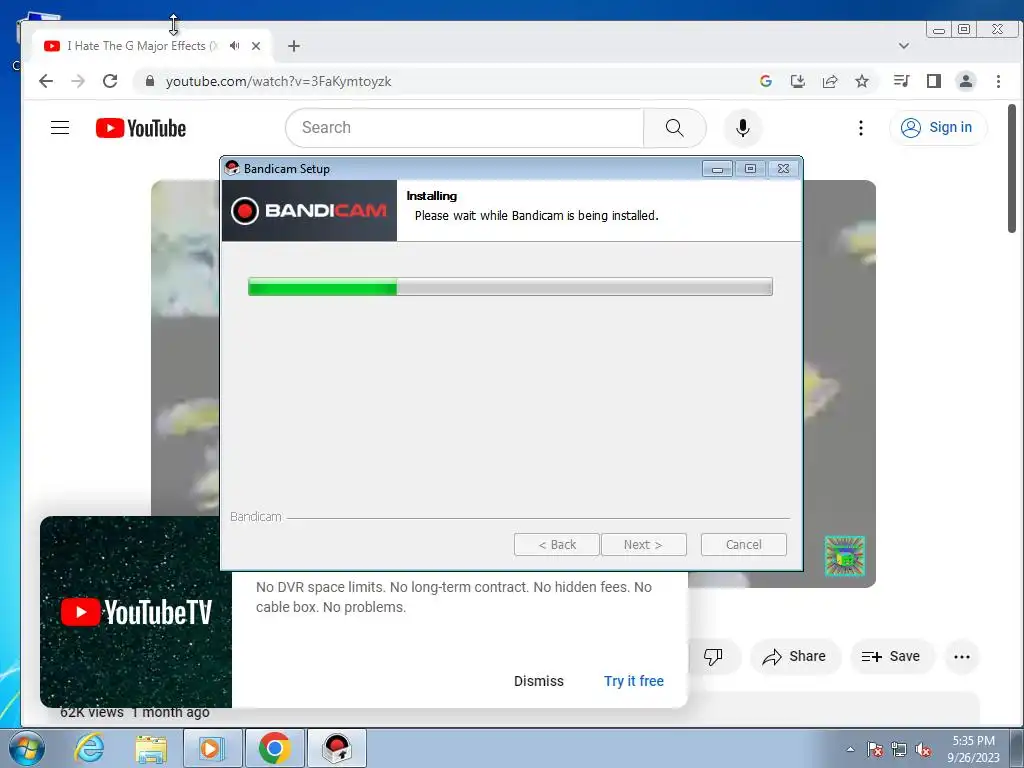This screenshot has height=768, width=1024.
Task: Save the video to a playlist
Action: click(891, 656)
